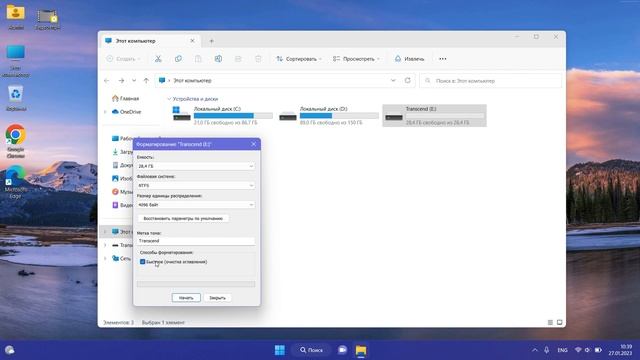Open recent locations chevron next to arrows
The height and width of the screenshot is (360, 640).
click(x=134, y=81)
